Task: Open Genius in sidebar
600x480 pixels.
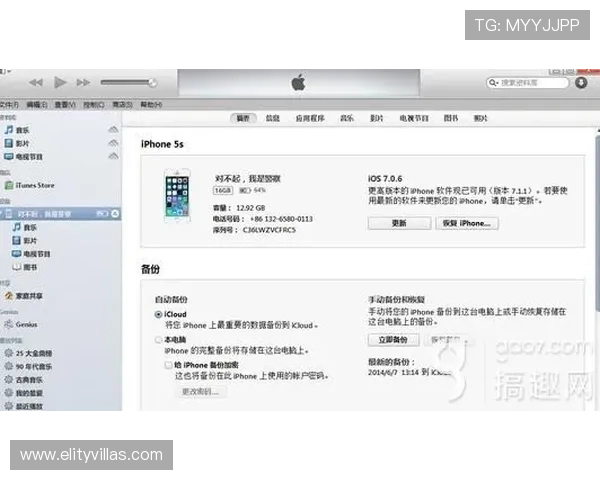Action: (x=21, y=325)
